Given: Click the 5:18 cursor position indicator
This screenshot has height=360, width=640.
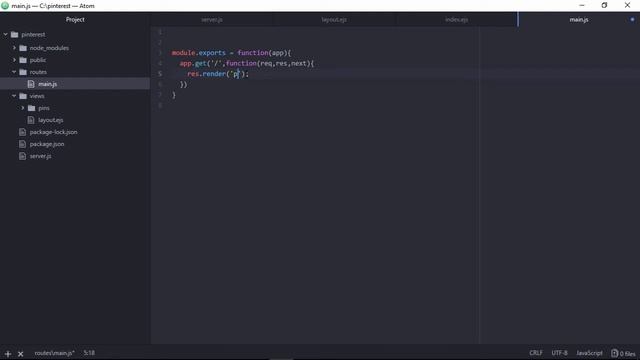Looking at the screenshot, I should [89, 353].
